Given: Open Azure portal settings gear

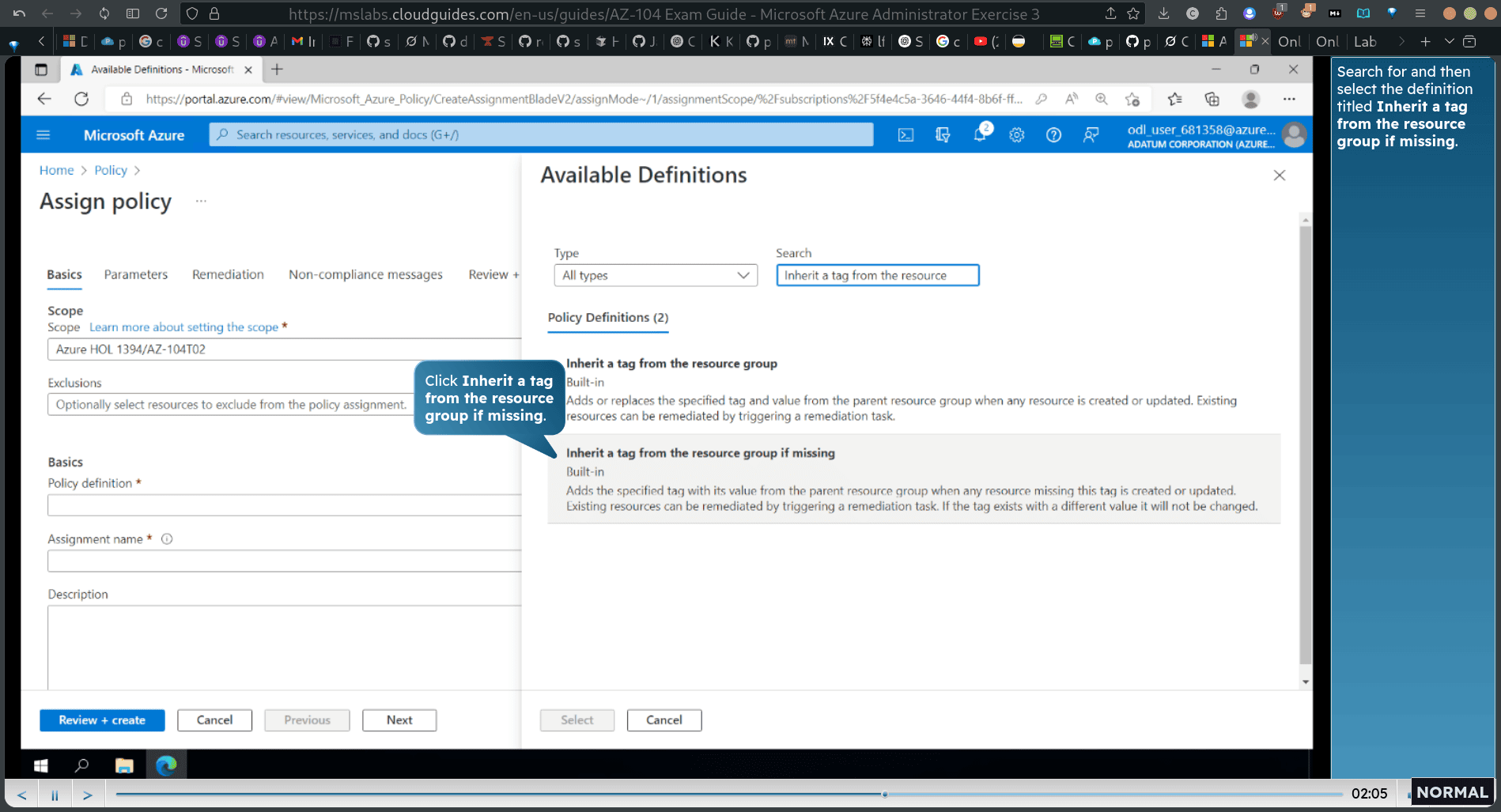Looking at the screenshot, I should point(1017,135).
